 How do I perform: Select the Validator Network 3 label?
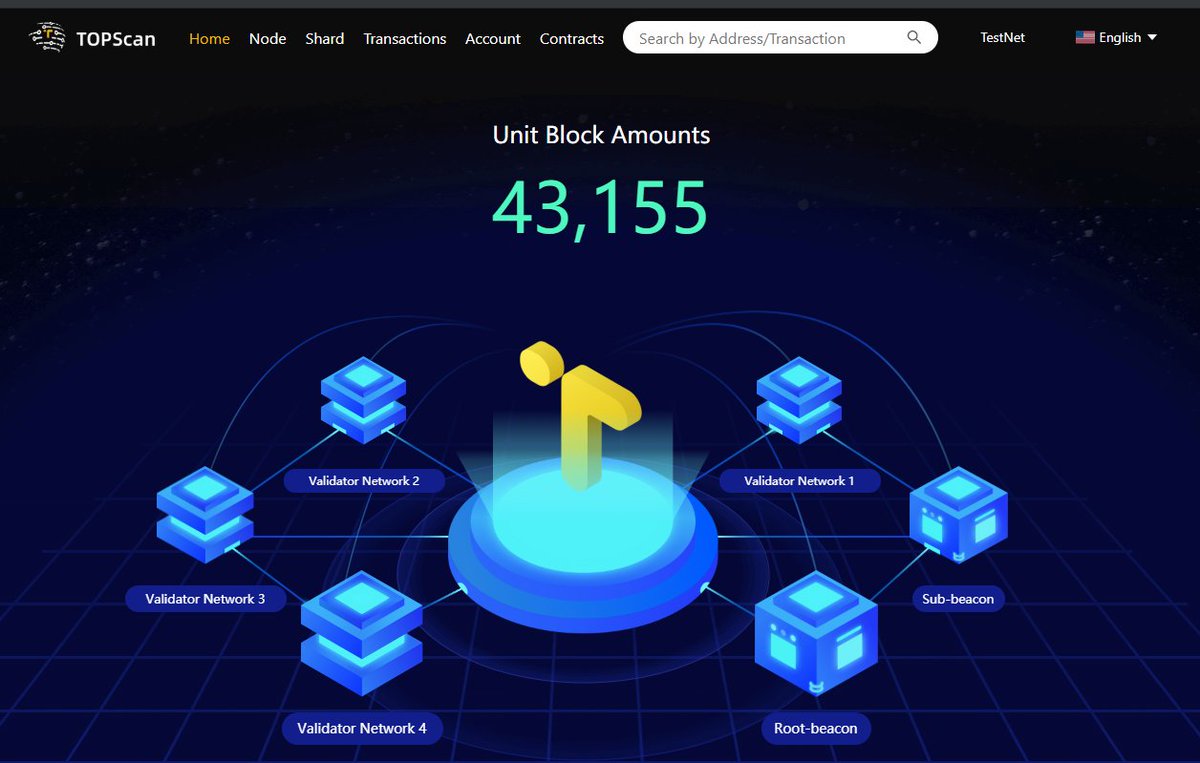point(205,599)
